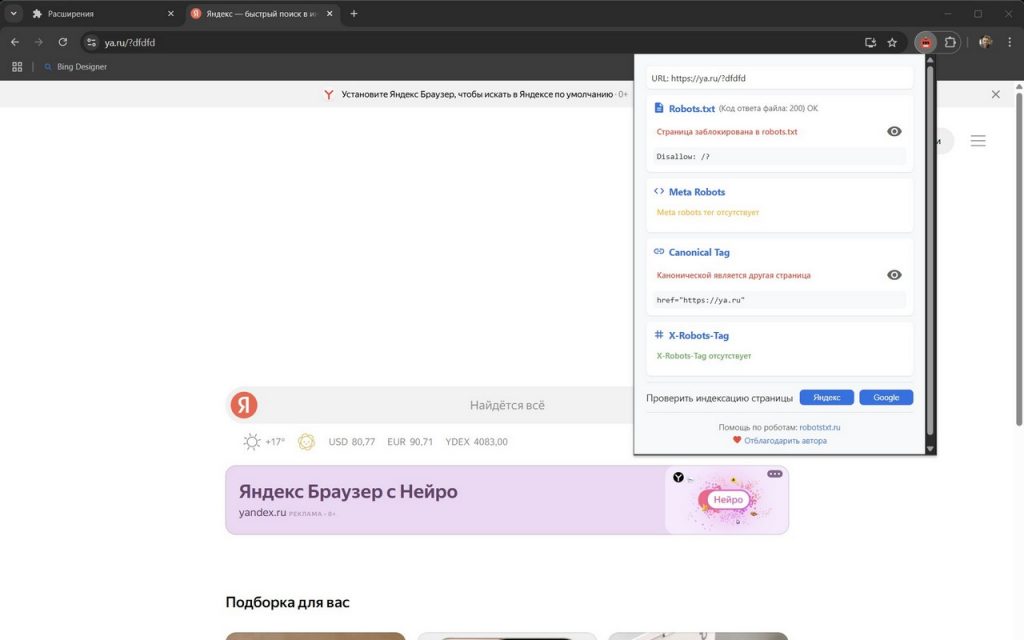Click the Meta Robots heading
This screenshot has height=640, width=1024.
click(x=696, y=192)
